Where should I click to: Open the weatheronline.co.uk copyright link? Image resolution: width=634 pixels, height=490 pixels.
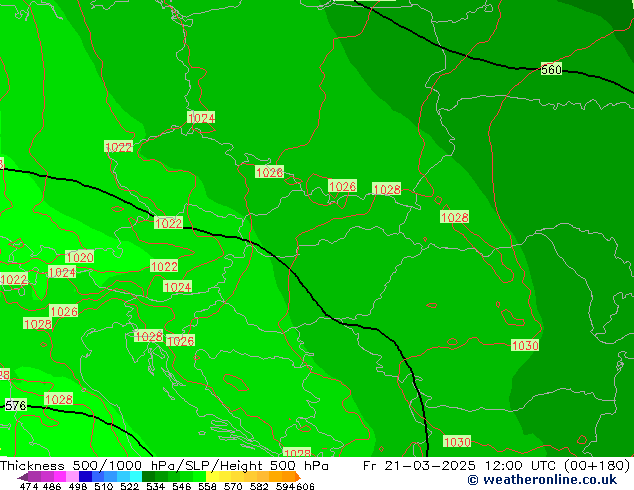click(542, 480)
